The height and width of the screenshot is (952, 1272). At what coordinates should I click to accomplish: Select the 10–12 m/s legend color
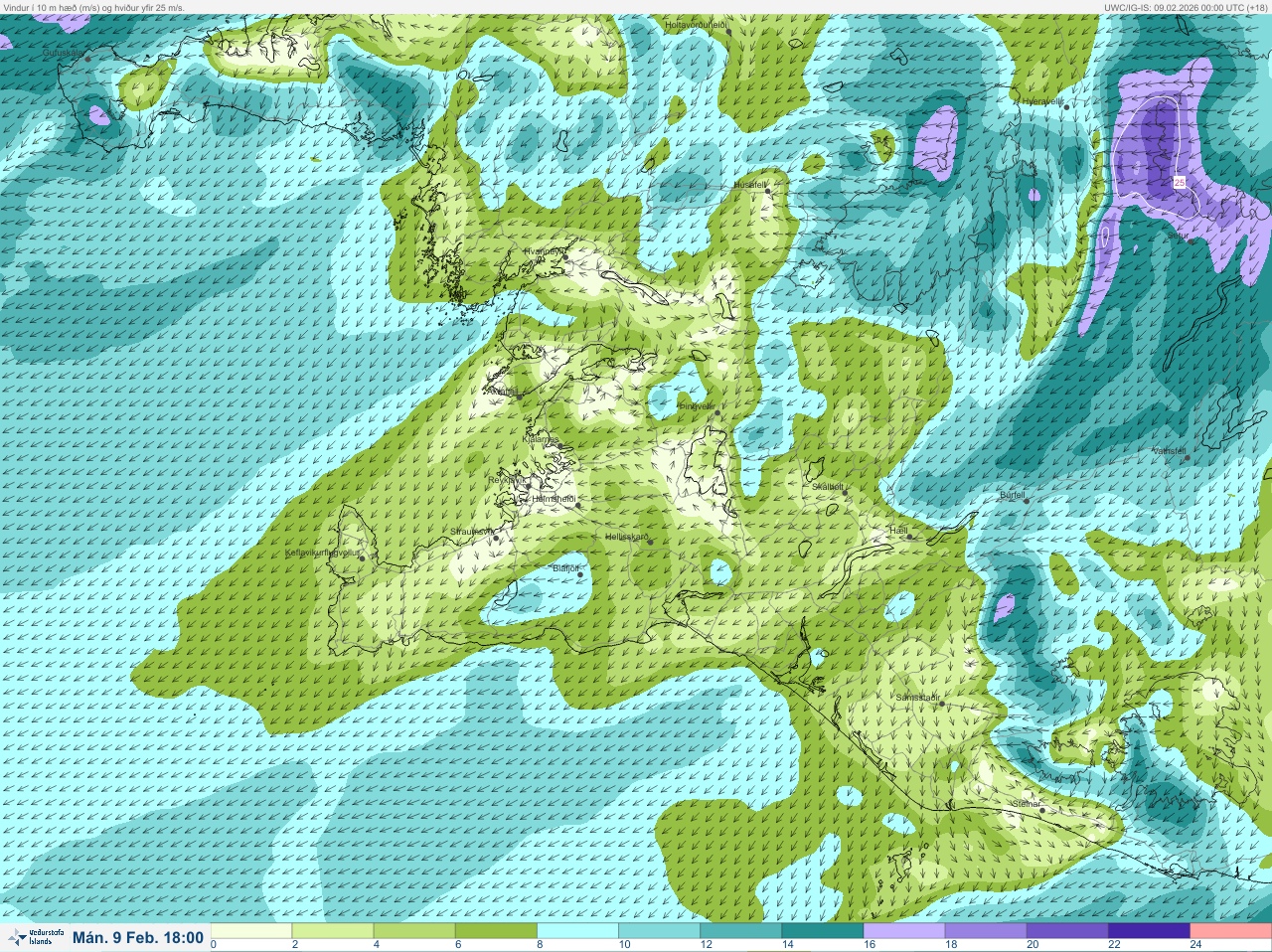(x=659, y=931)
